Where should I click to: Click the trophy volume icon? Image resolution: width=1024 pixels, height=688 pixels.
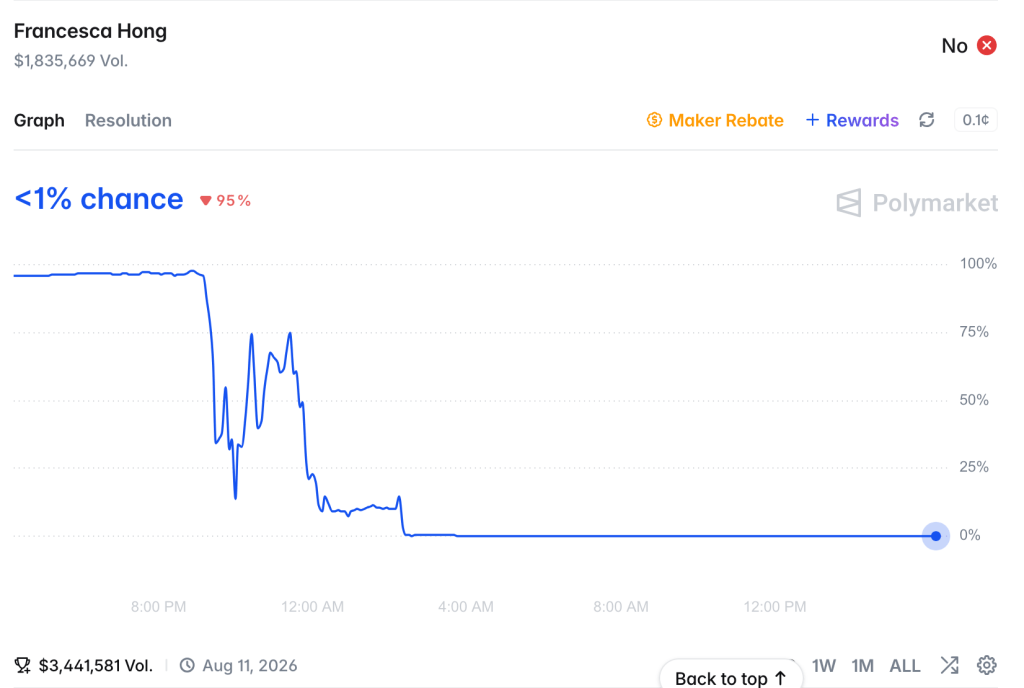[x=23, y=665]
